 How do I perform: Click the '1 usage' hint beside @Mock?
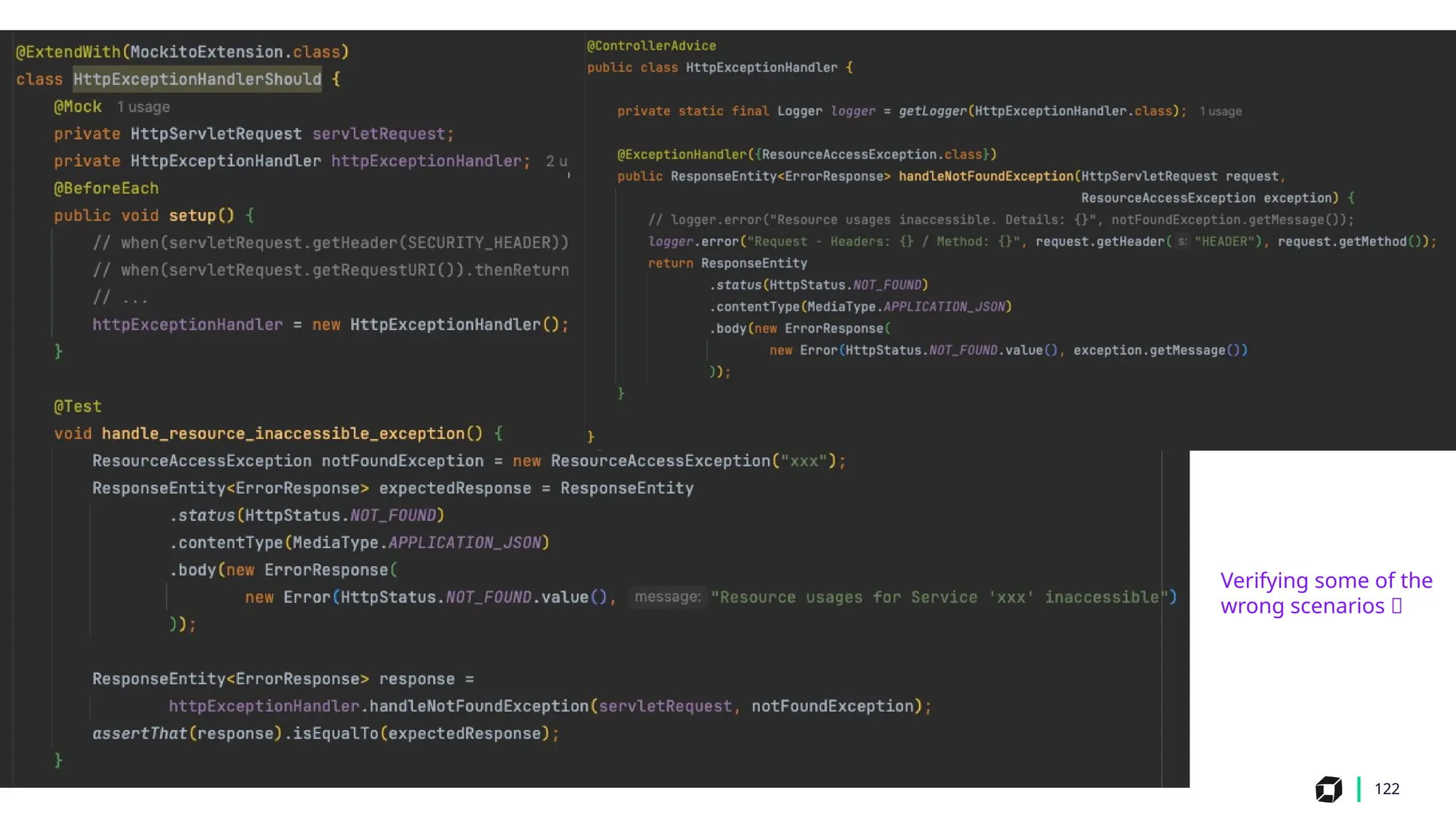pyautogui.click(x=143, y=107)
